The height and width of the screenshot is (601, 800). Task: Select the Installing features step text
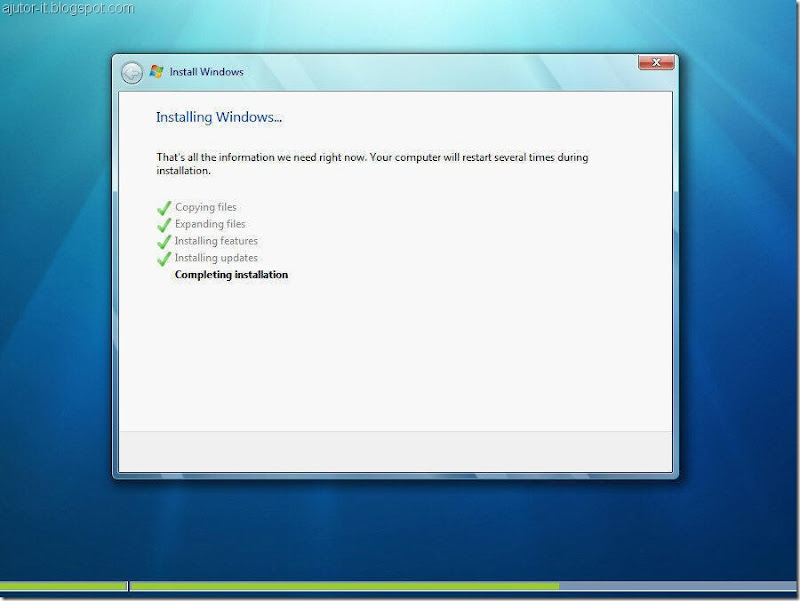point(216,241)
